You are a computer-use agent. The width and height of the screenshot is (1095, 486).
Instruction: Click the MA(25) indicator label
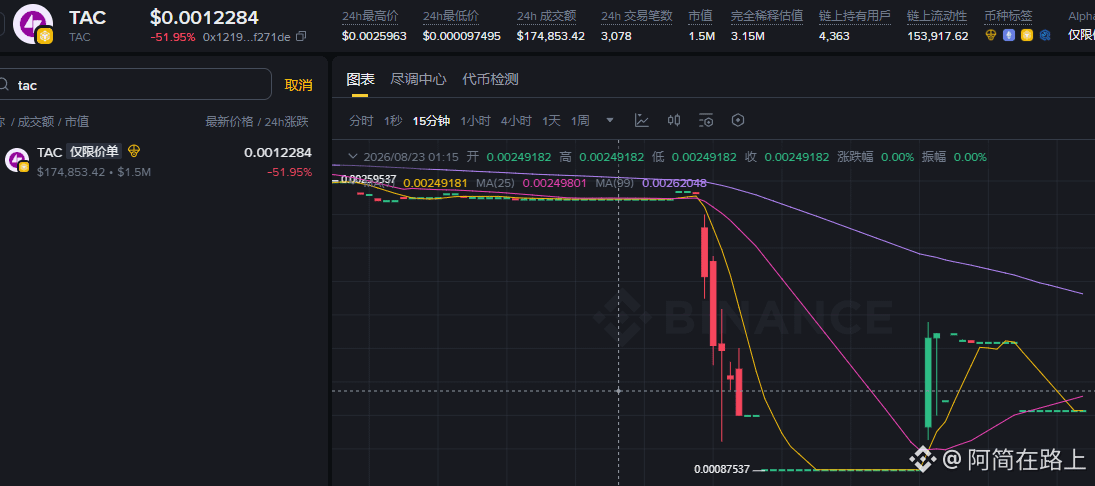[494, 183]
